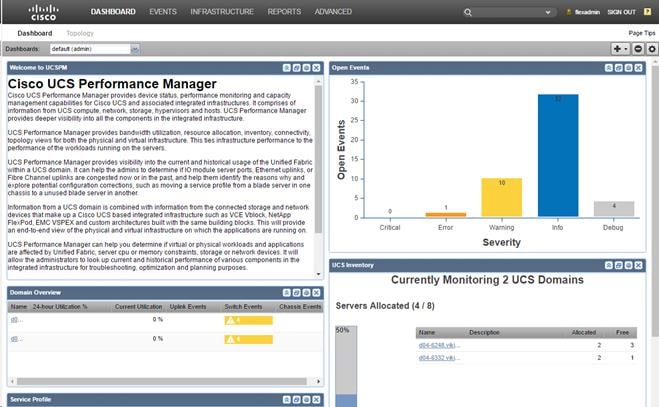The image size is (659, 407).
Task: Open the help question mark icon
Action: point(648,12)
